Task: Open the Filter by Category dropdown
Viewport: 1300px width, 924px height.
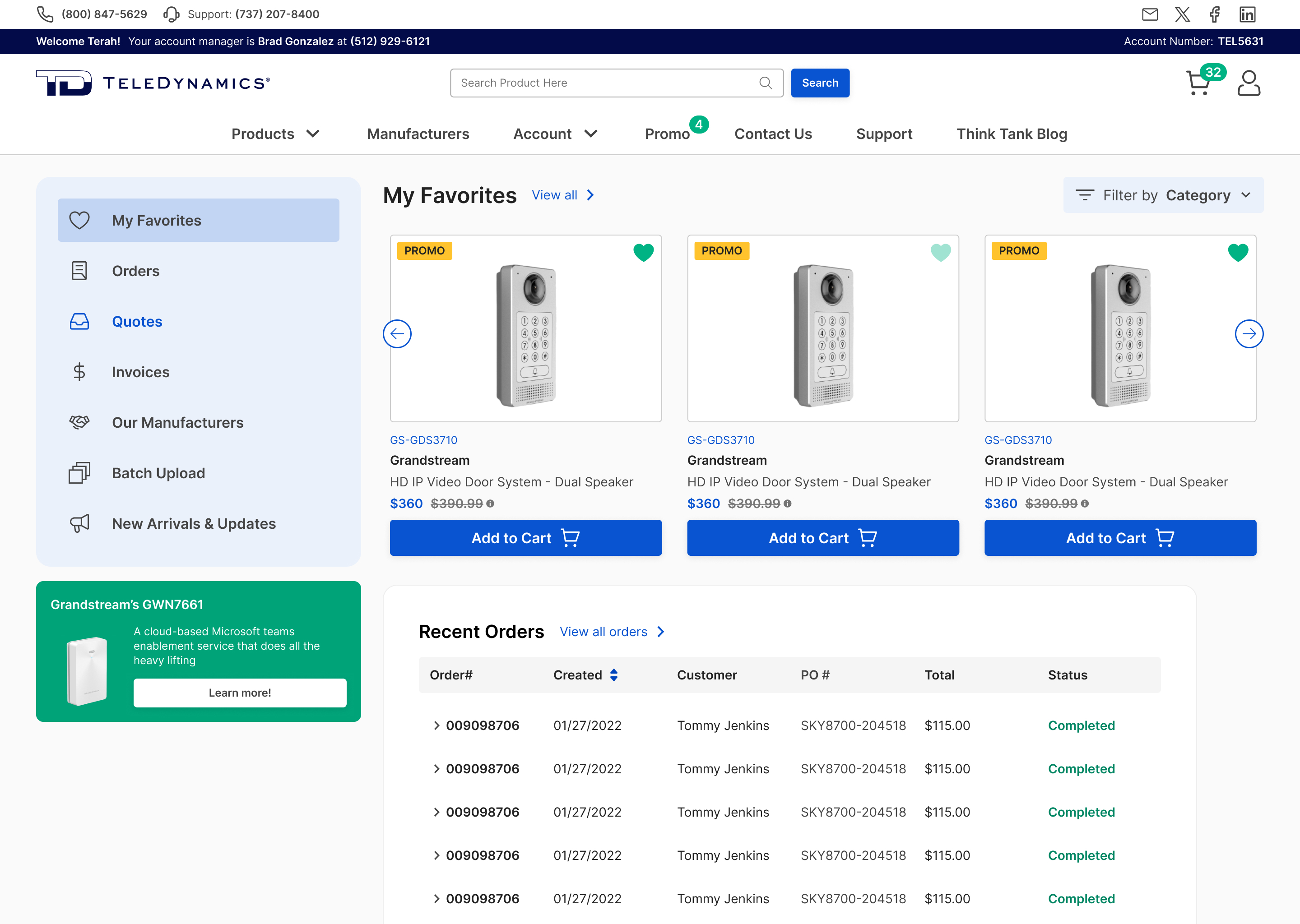Action: point(1163,195)
